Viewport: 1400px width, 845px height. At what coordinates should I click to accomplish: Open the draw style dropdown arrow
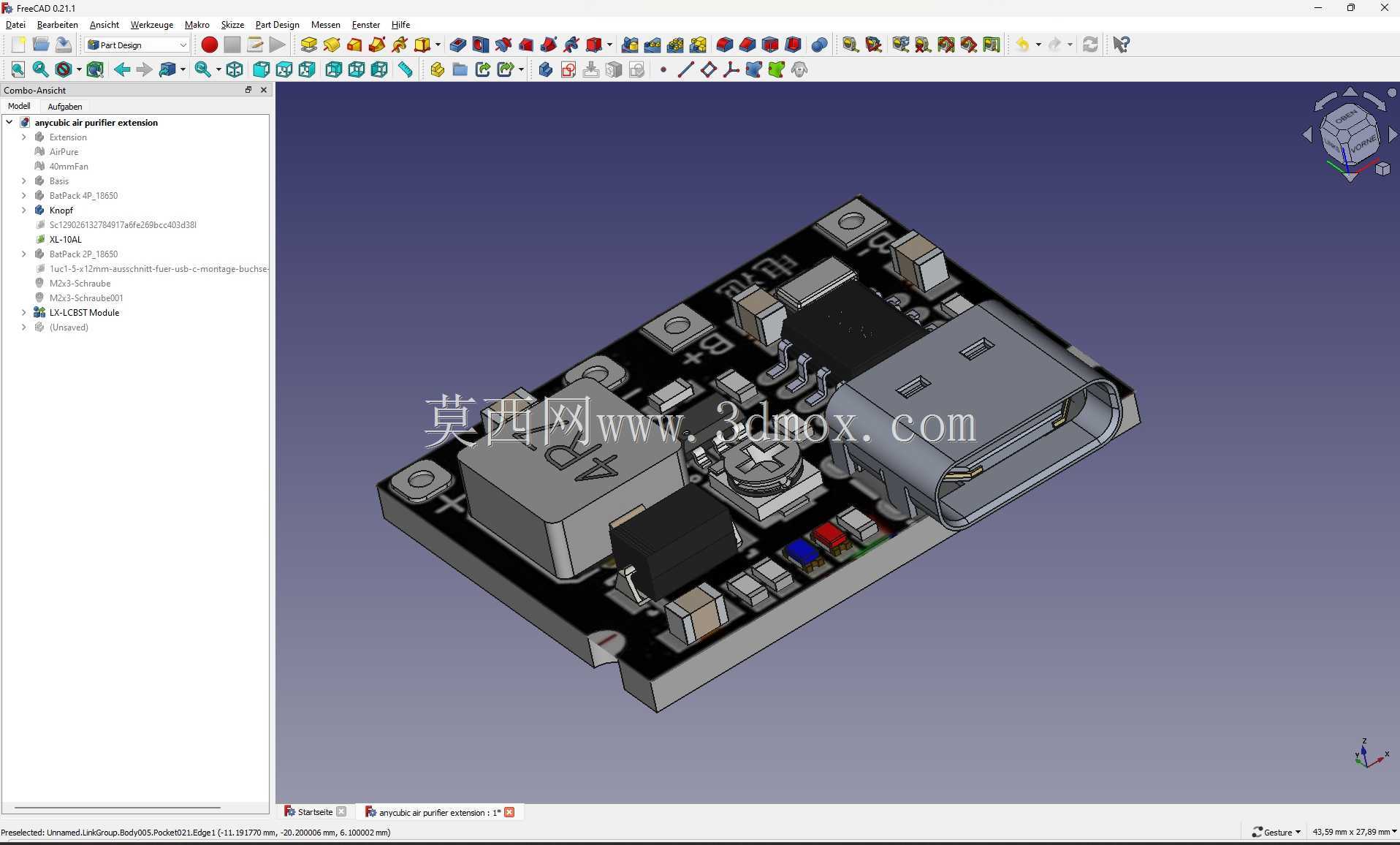[x=78, y=69]
